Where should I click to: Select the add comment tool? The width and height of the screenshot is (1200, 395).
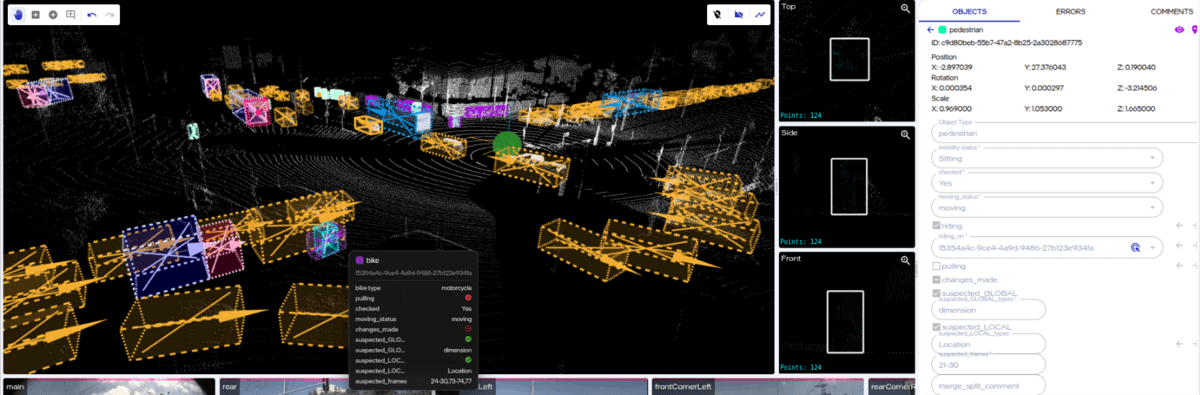(70, 15)
